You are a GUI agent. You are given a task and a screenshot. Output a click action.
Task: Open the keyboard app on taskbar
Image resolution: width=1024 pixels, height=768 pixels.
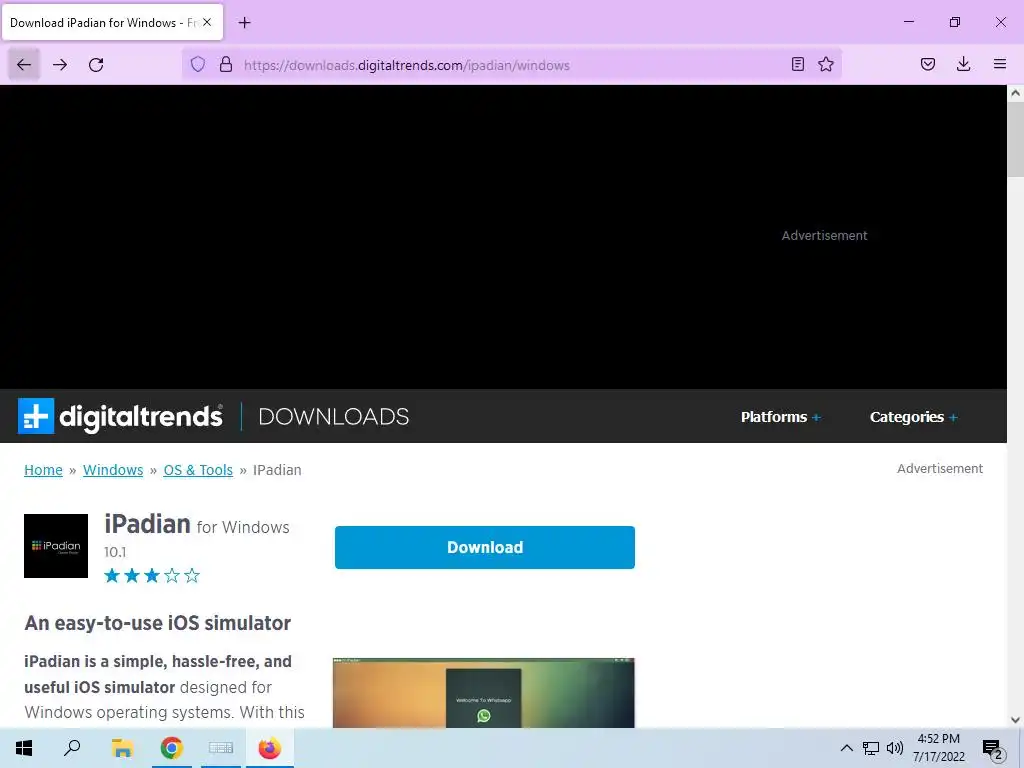[x=221, y=748]
